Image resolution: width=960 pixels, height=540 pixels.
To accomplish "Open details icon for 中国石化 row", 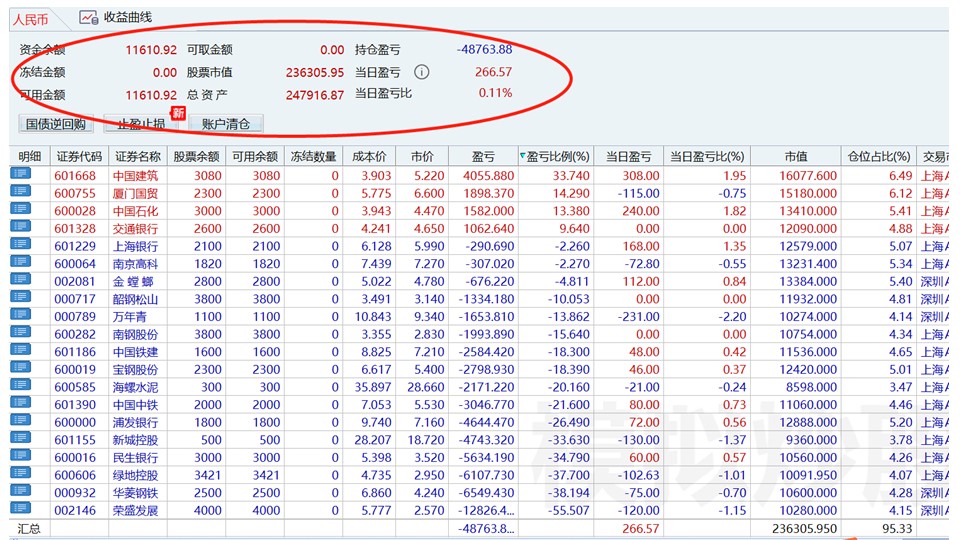I will point(20,209).
